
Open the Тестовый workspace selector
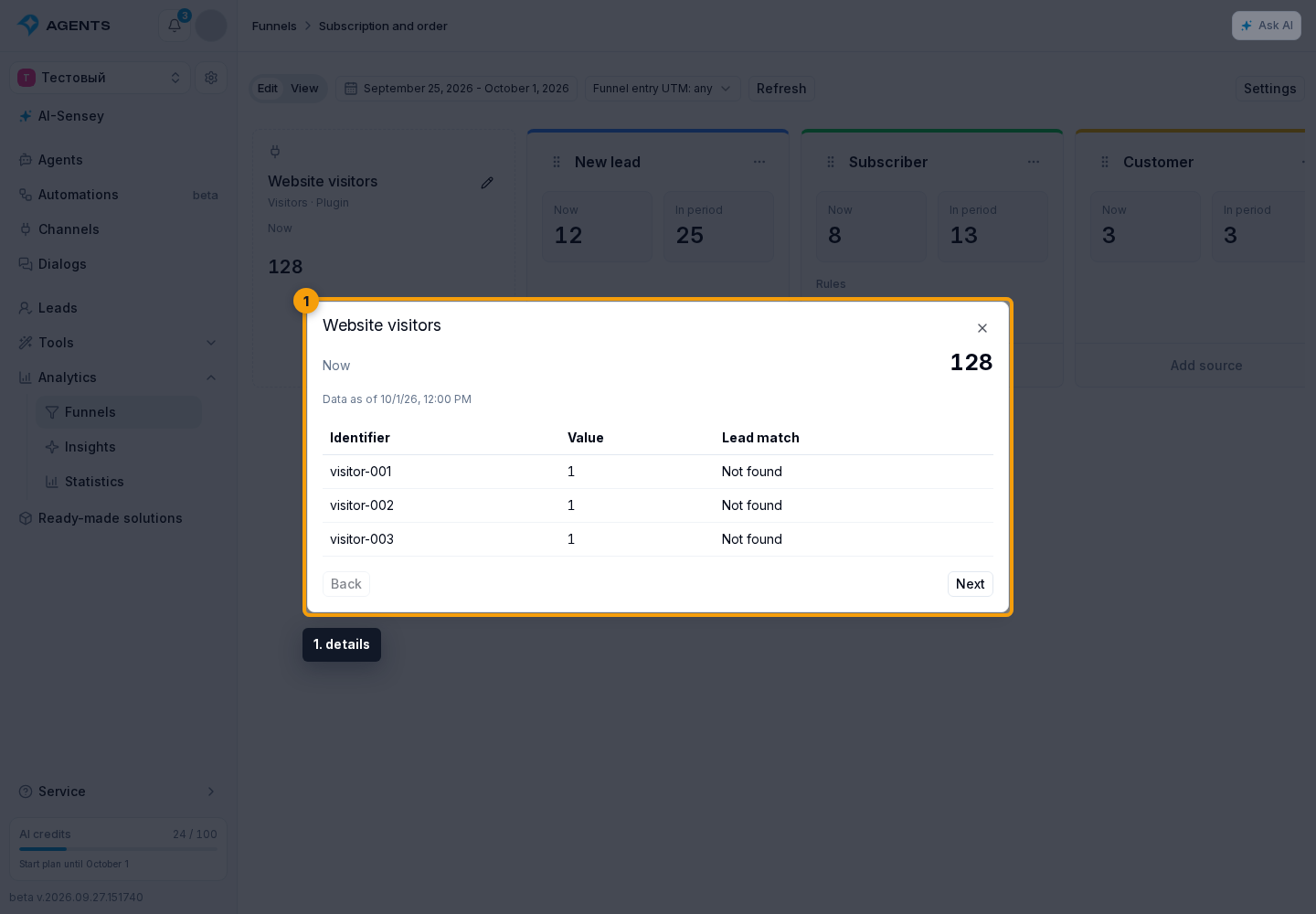[x=101, y=78]
